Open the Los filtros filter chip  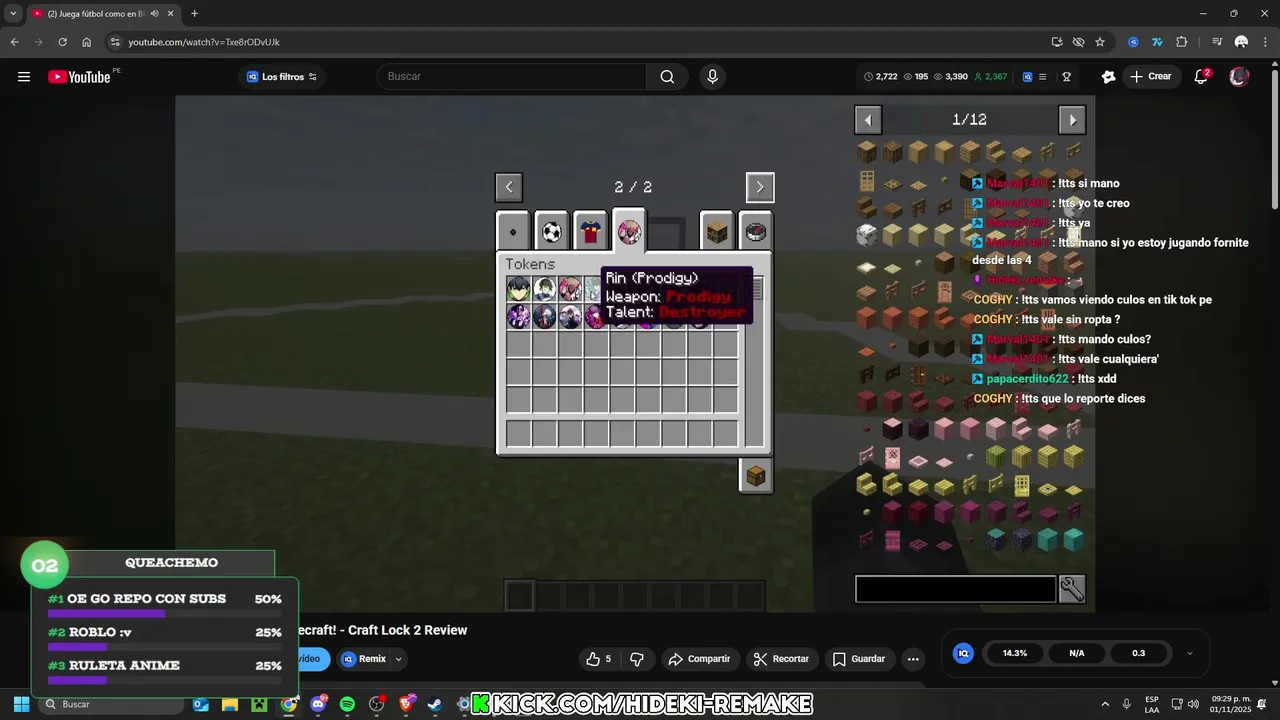(x=282, y=77)
